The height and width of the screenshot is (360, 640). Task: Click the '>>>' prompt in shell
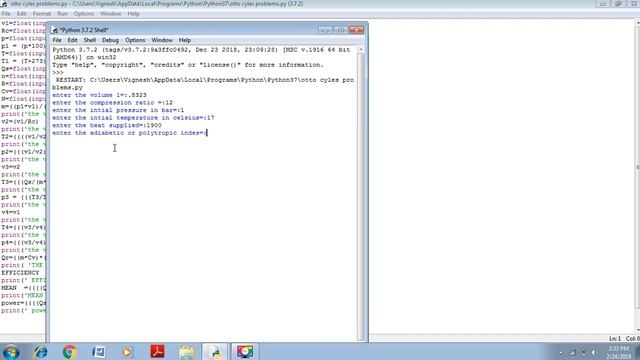(58, 73)
